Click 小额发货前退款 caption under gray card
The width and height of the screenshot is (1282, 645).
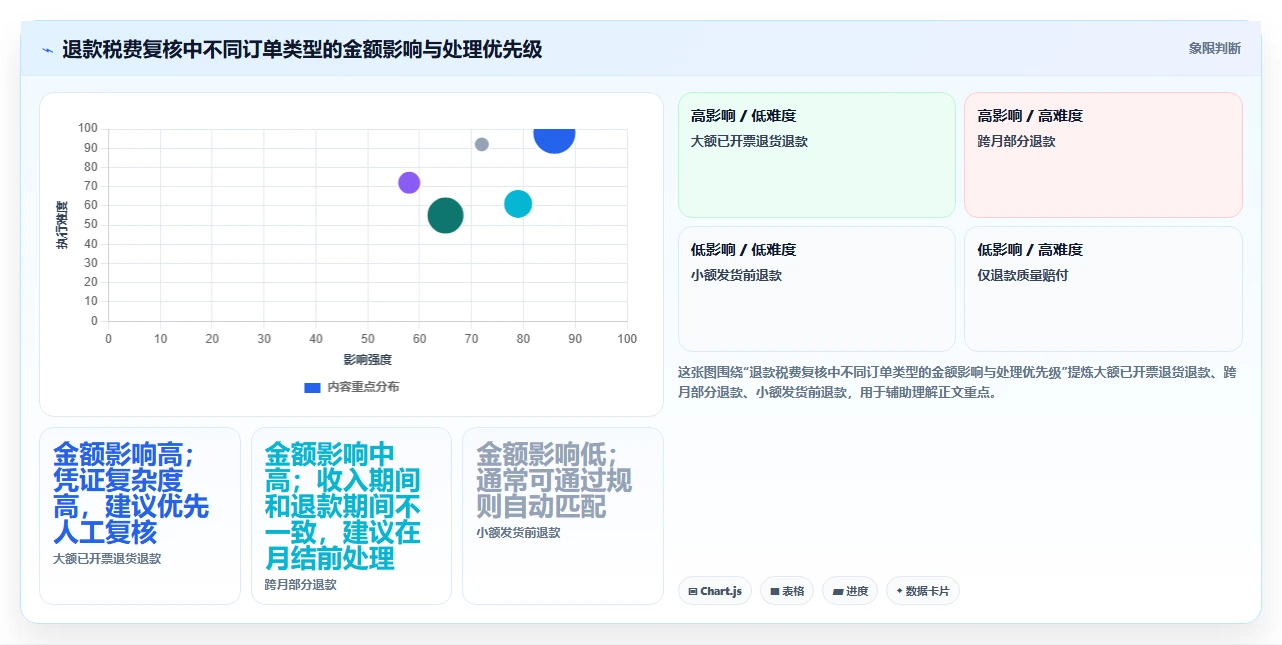[x=518, y=533]
